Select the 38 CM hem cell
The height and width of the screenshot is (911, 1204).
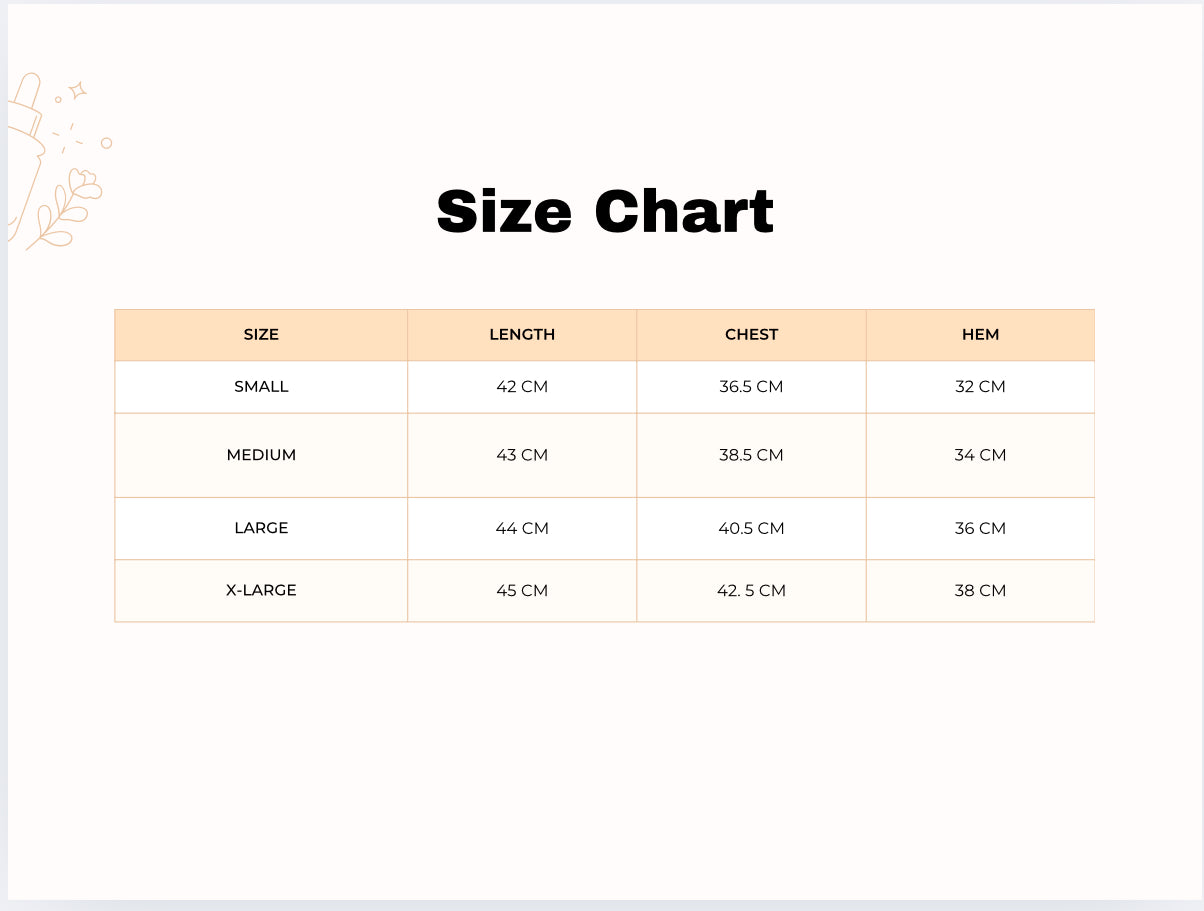[980, 590]
